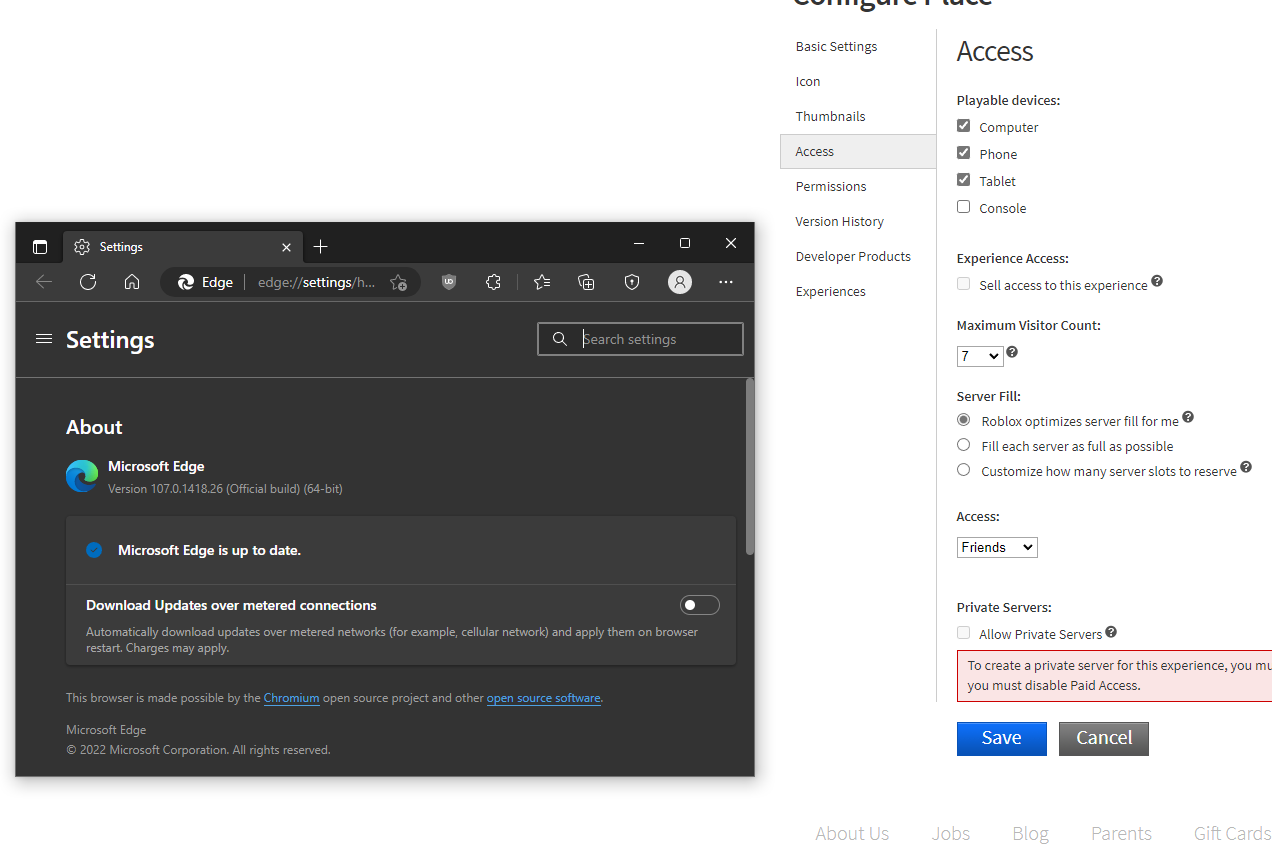Open the Gift Cards footer link
Viewport: 1272px width, 847px height.
tap(1233, 833)
